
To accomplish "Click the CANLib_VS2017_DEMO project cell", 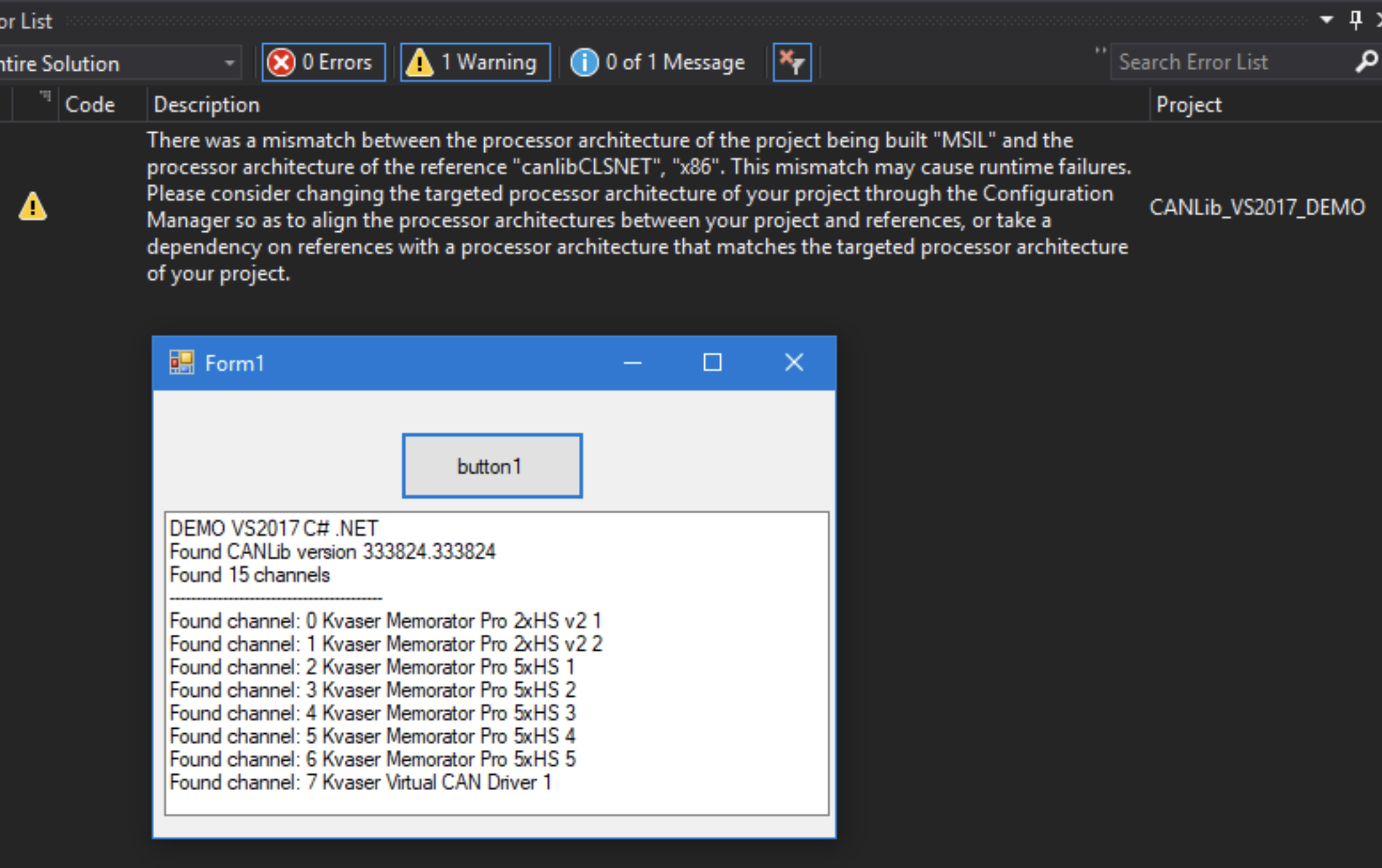I will pos(1257,207).
